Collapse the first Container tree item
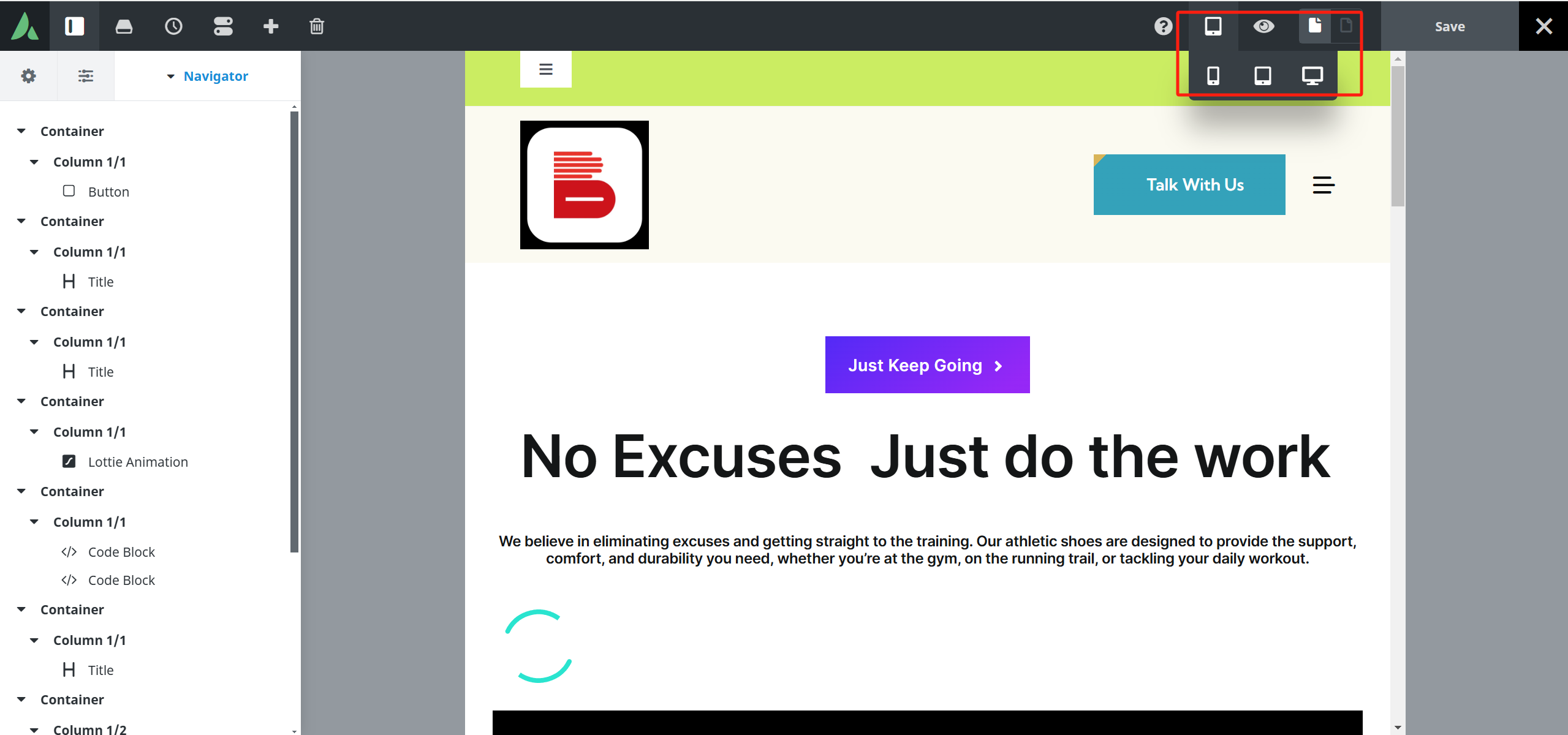 (21, 131)
